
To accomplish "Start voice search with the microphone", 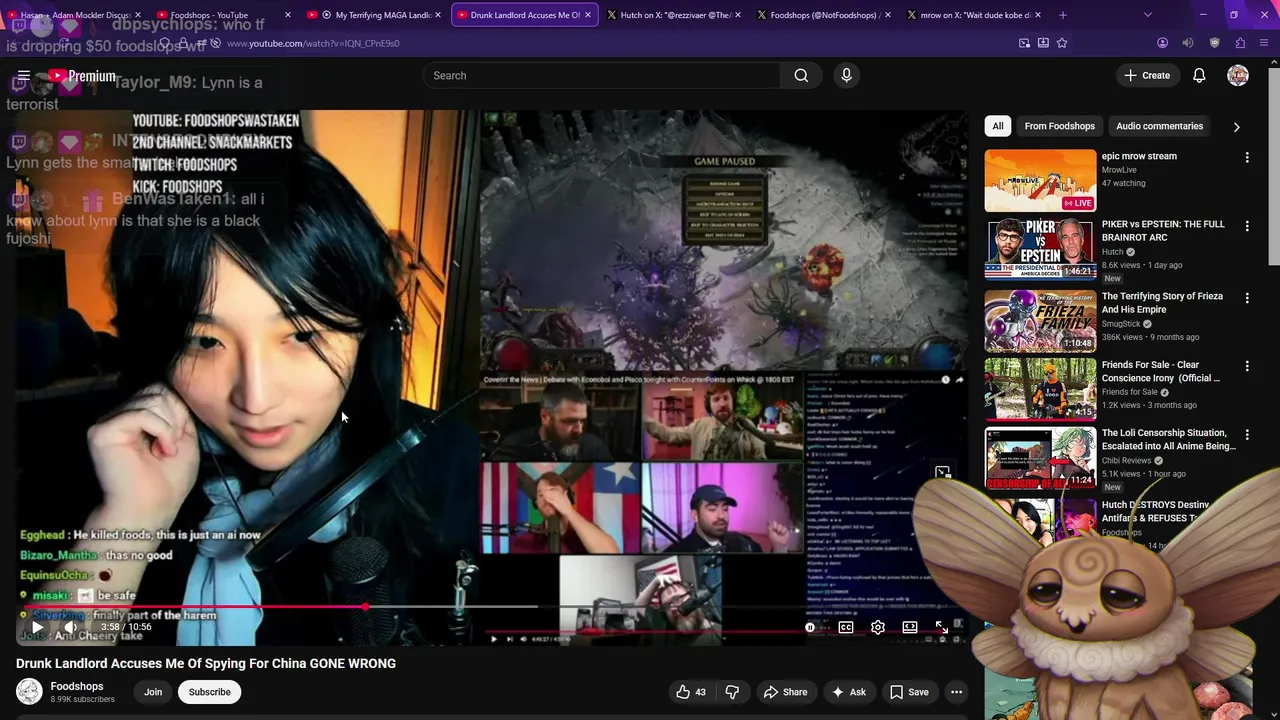I will point(846,75).
